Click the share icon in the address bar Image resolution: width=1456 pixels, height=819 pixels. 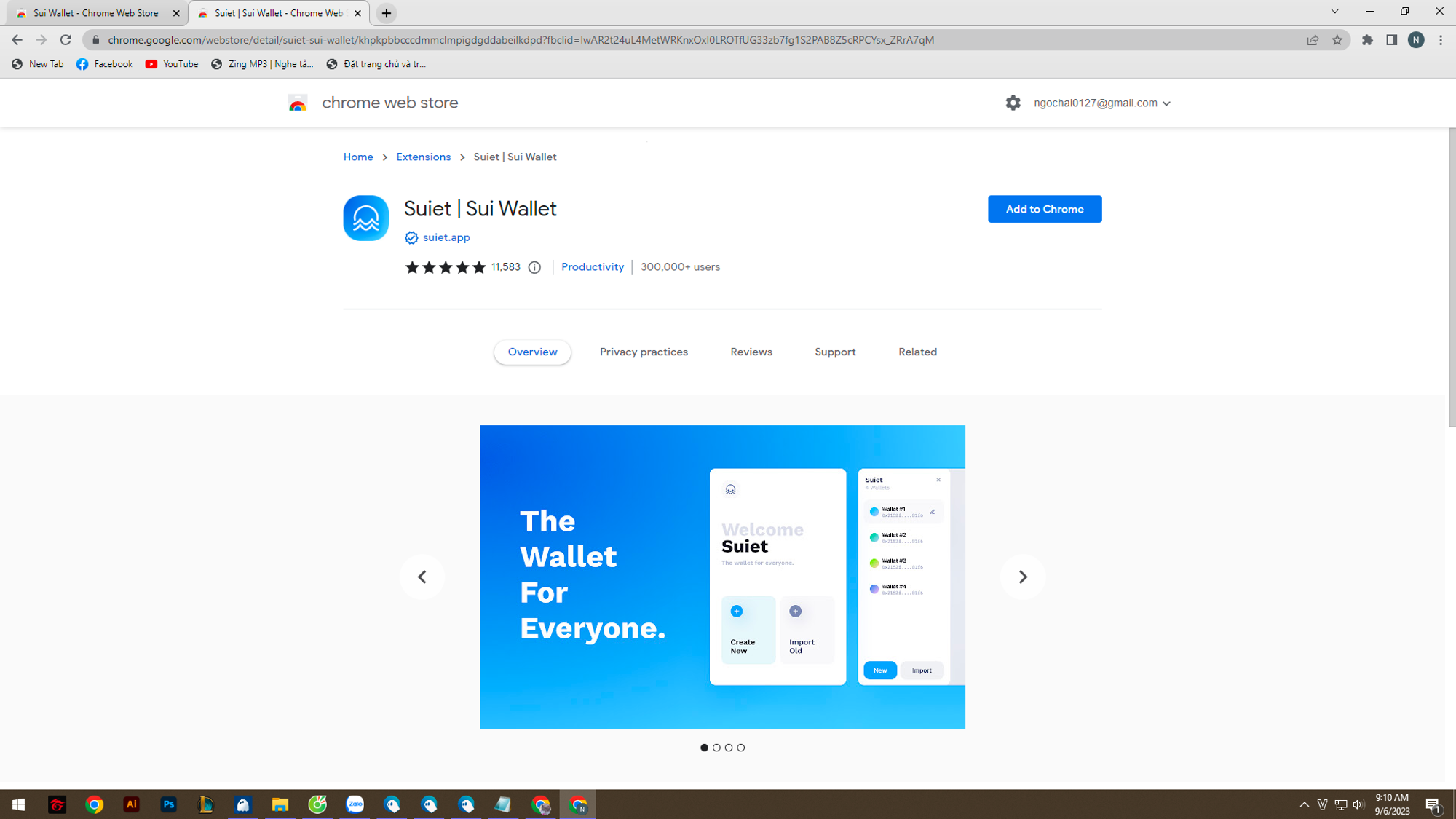click(x=1313, y=40)
